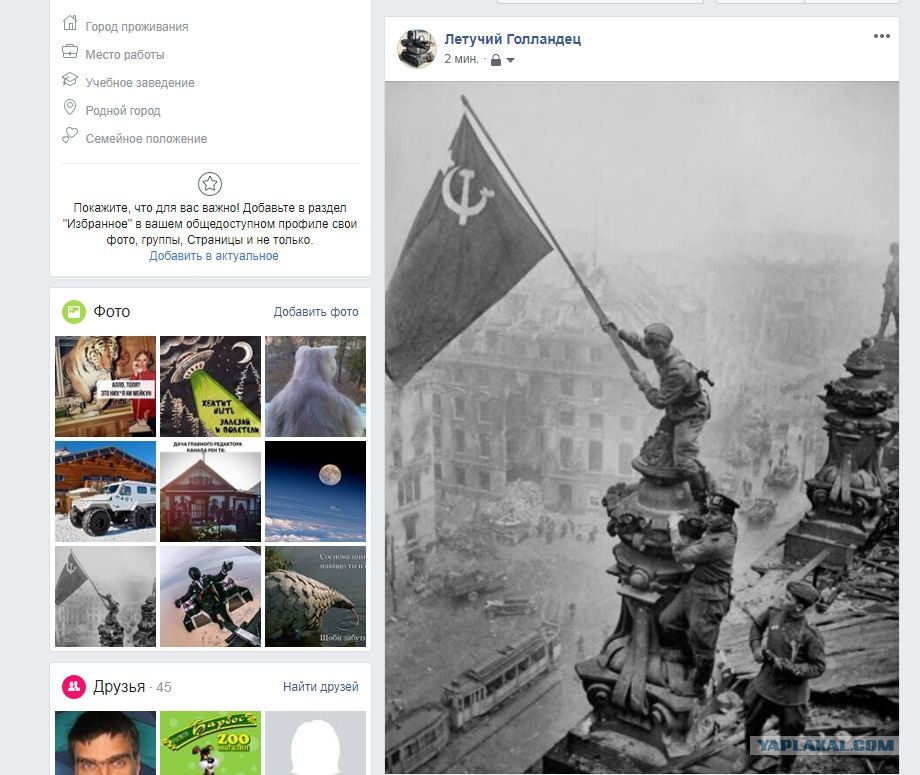The image size is (920, 775).
Task: Open the Фото section heading
Action: point(111,312)
